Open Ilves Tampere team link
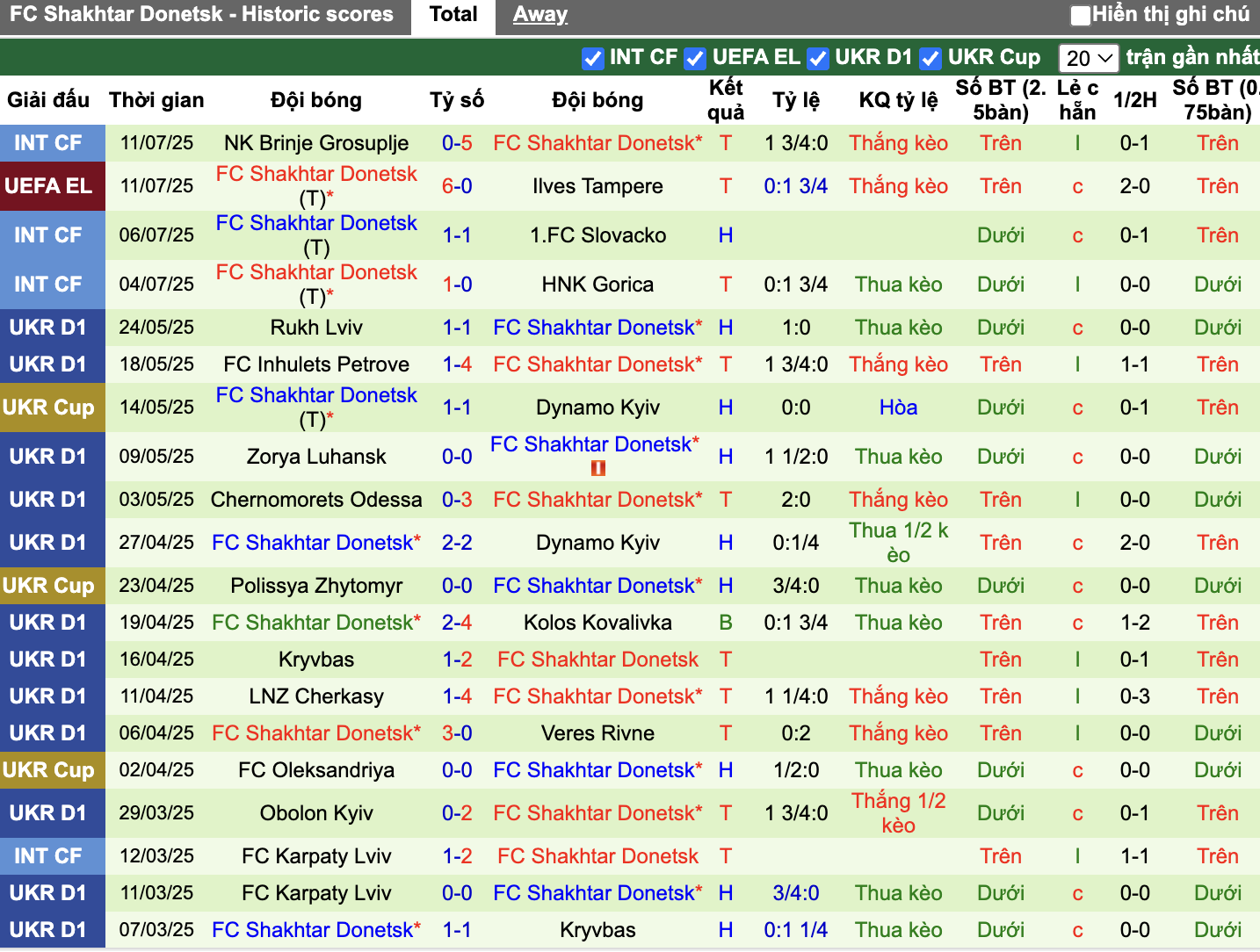The height and width of the screenshot is (952, 1260). coord(597,186)
